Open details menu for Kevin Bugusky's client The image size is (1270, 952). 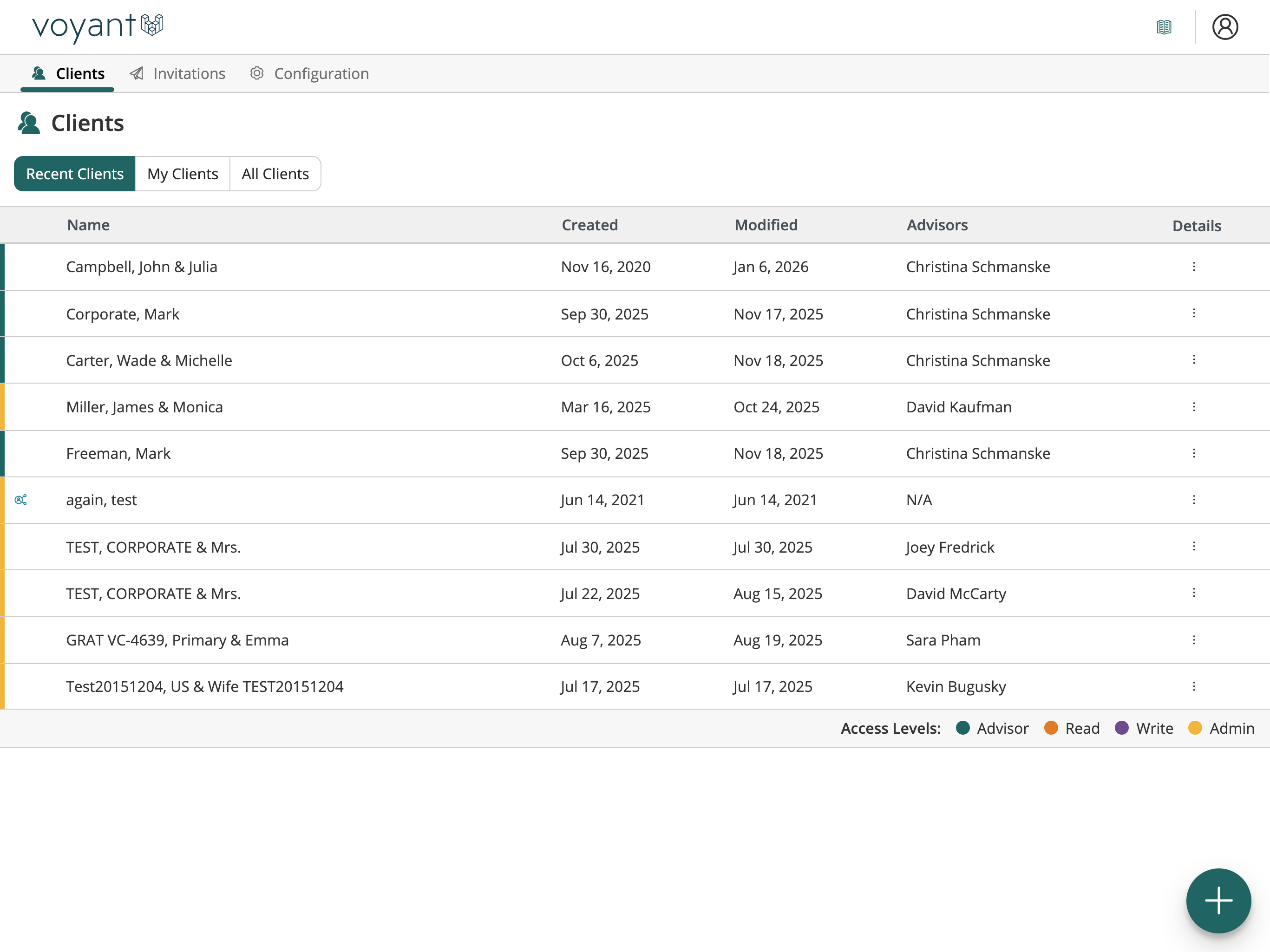(1194, 686)
